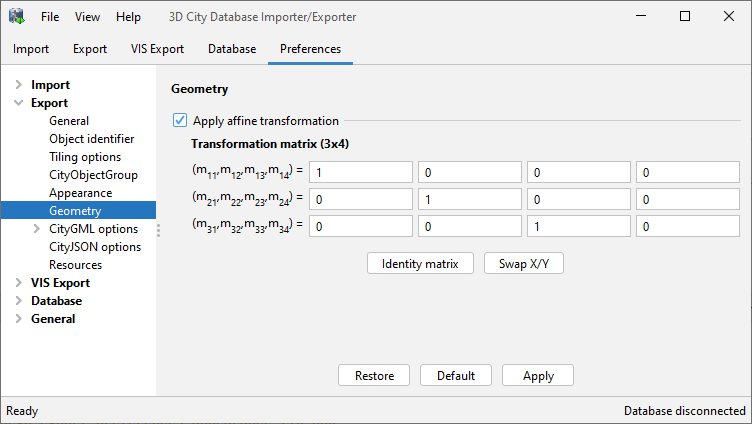
Task: Expand the CityGML options node
Action: (x=37, y=229)
